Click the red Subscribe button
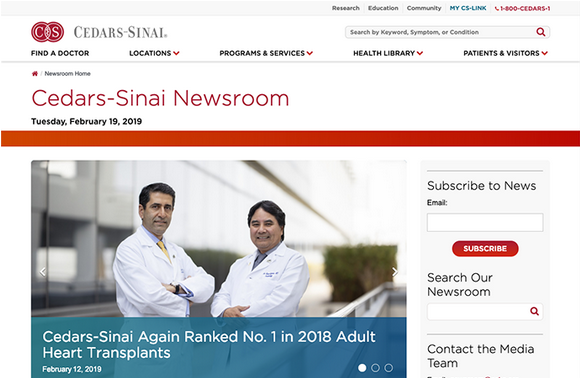Image resolution: width=580 pixels, height=378 pixels. pyautogui.click(x=485, y=249)
